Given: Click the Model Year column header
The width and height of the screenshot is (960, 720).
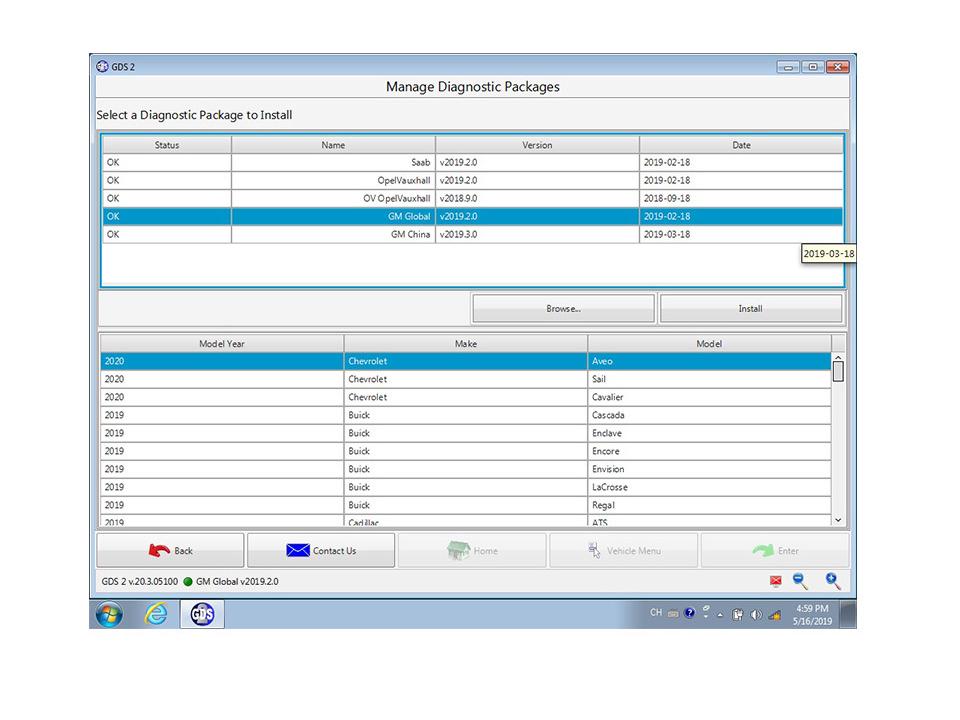Looking at the screenshot, I should [222, 343].
